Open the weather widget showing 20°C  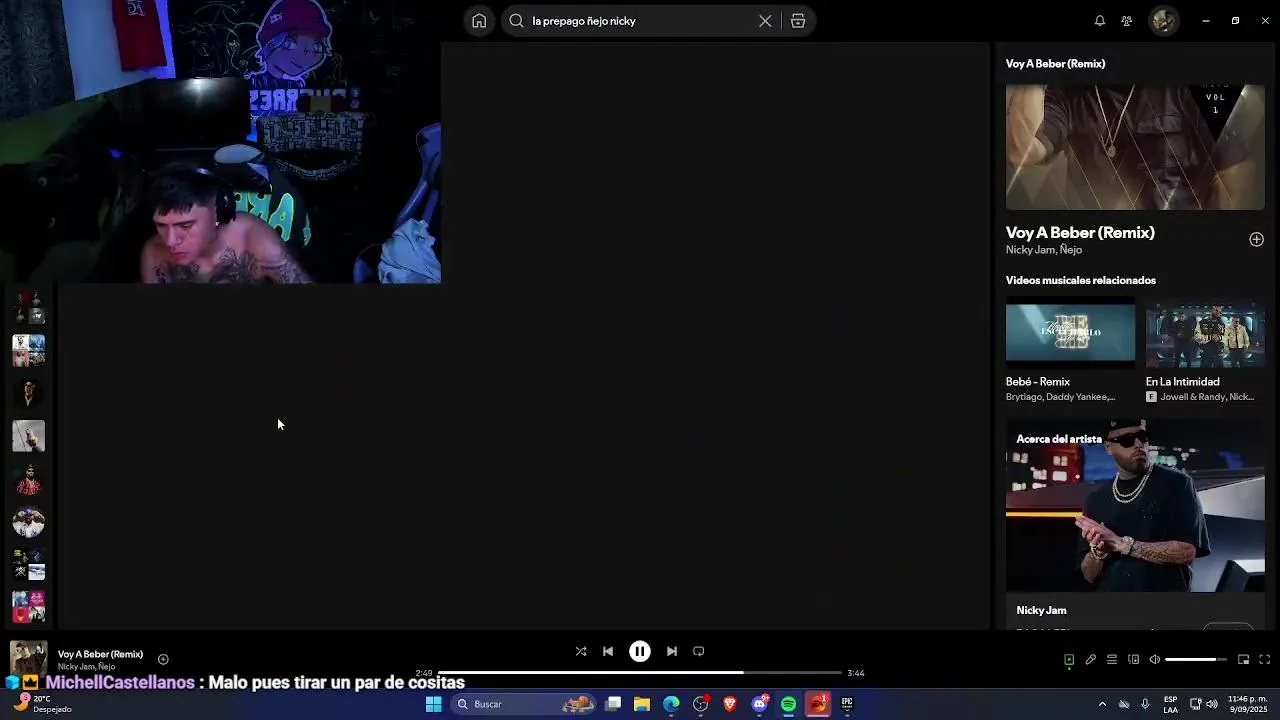point(42,704)
